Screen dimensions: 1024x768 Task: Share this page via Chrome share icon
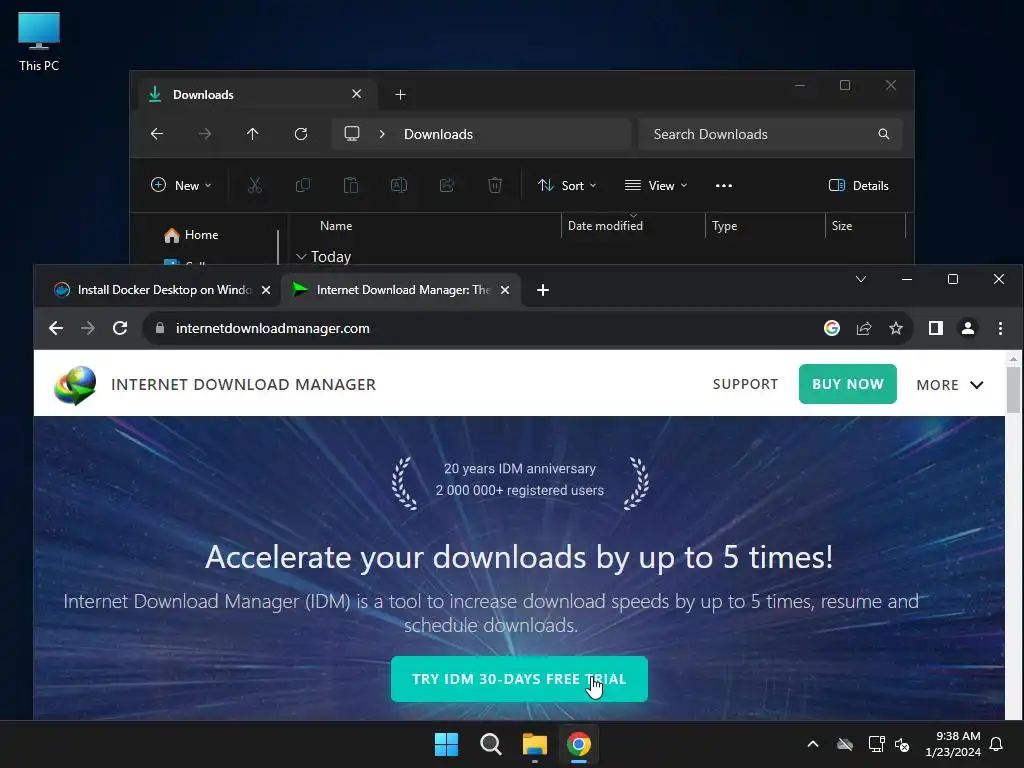[x=864, y=328]
